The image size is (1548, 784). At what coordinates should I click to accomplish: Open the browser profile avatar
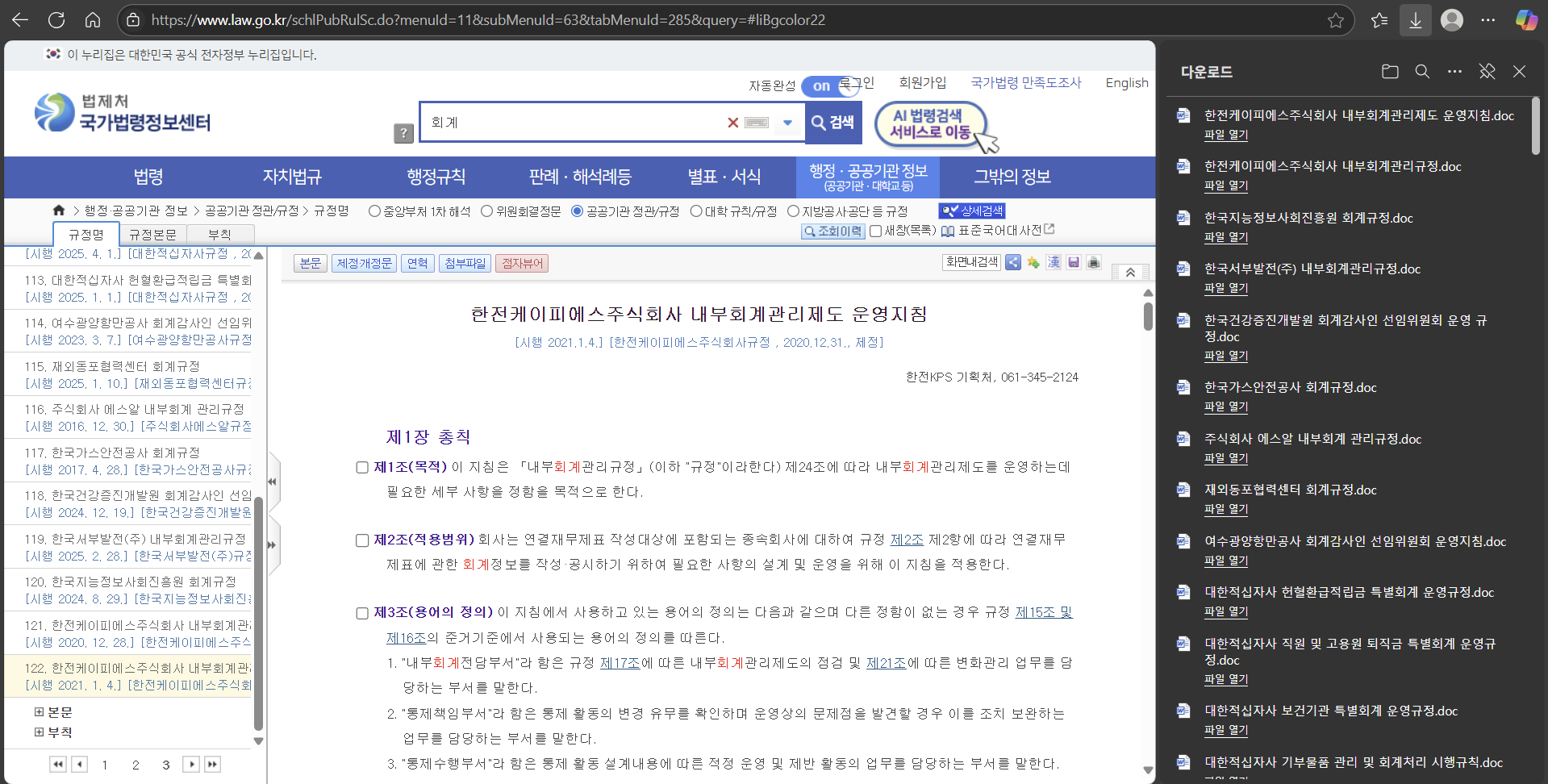[1452, 20]
